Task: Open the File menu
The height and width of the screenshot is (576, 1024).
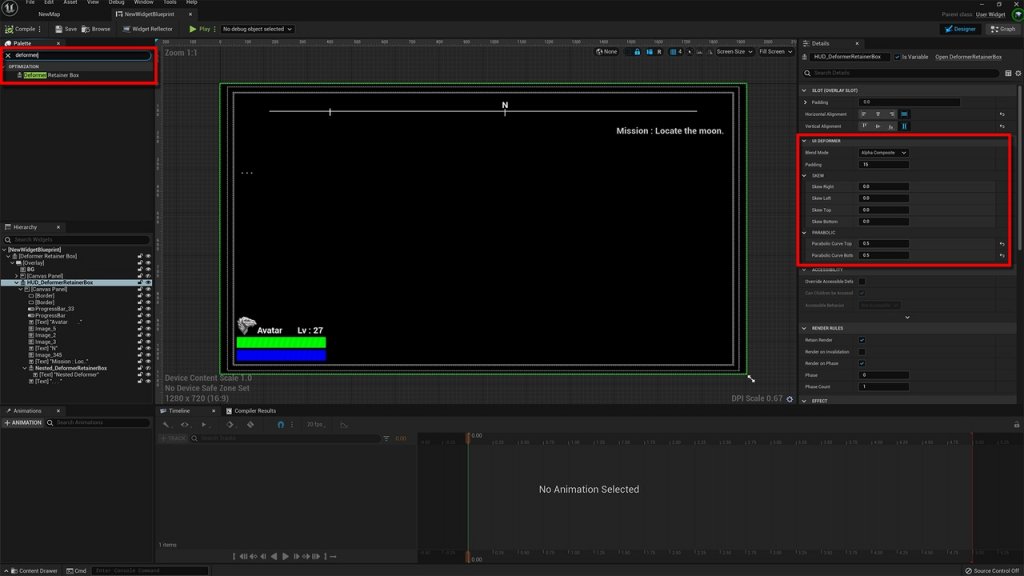Action: coord(30,3)
